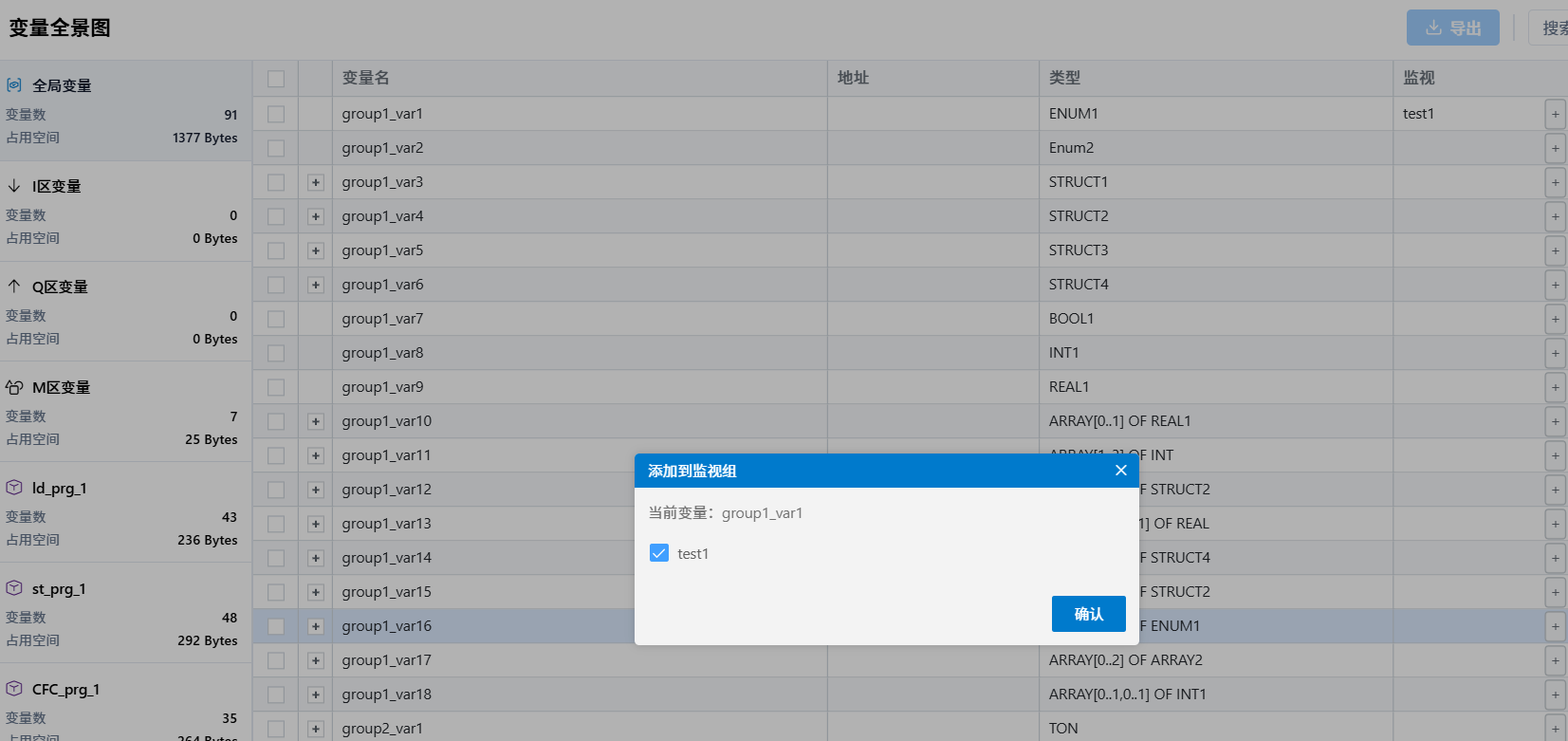The image size is (1568, 741).
Task: Close the 添加到监视组 dialog
Action: tap(1121, 471)
